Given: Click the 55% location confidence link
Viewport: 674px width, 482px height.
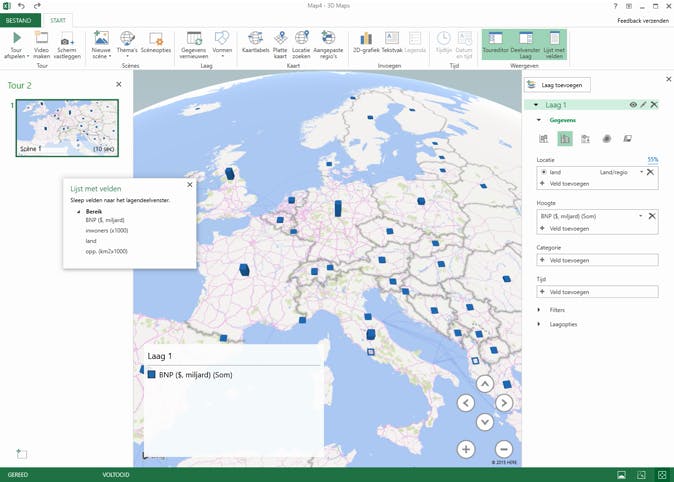Looking at the screenshot, I should [x=652, y=160].
